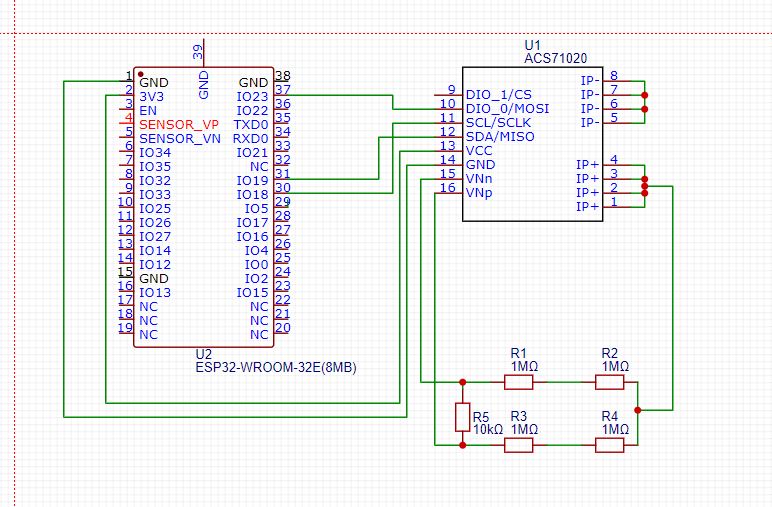Select the DIO_0/MOSI pin label

tap(508, 108)
